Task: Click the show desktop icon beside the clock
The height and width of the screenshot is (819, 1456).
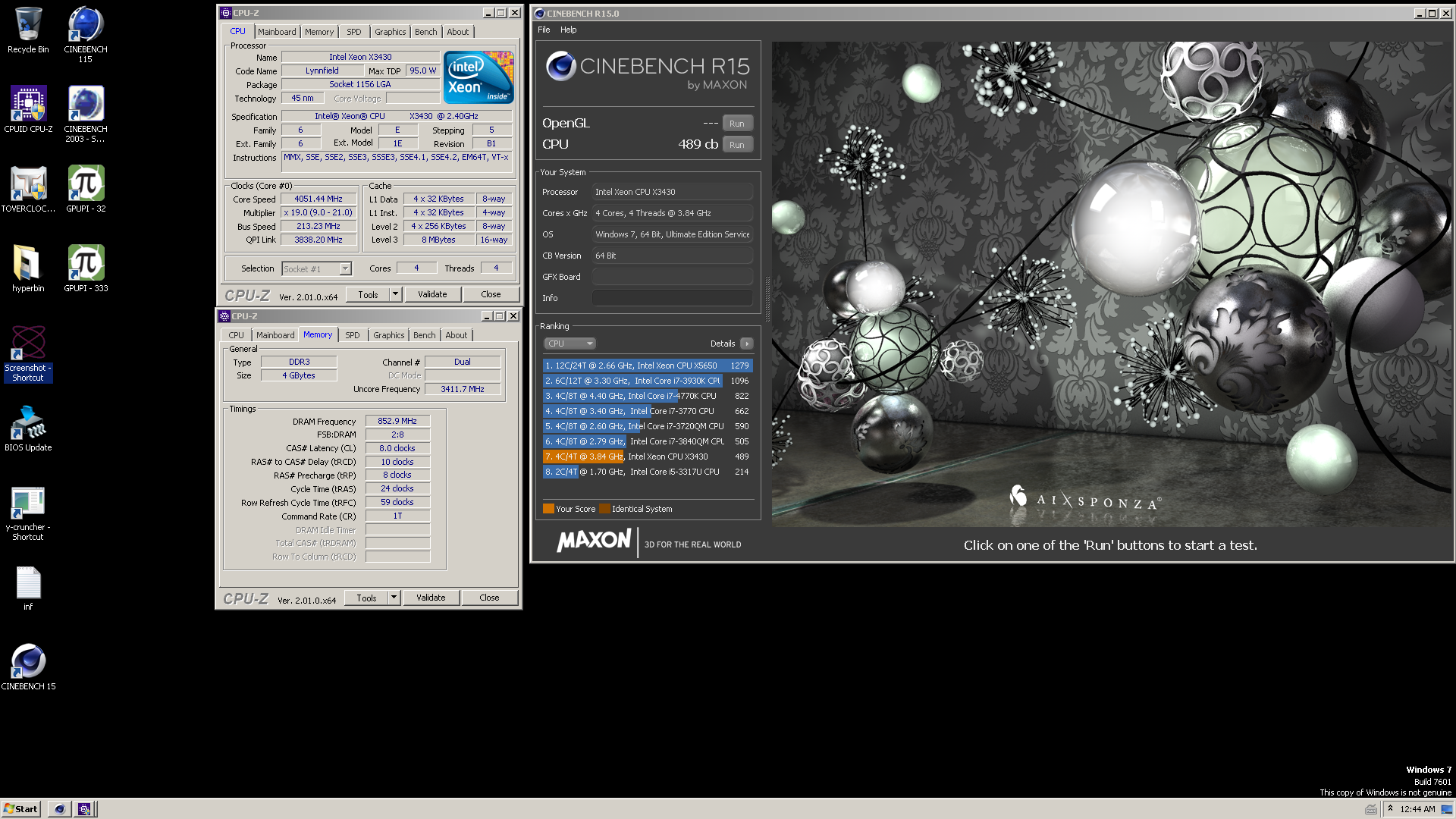Action: tap(1446, 809)
